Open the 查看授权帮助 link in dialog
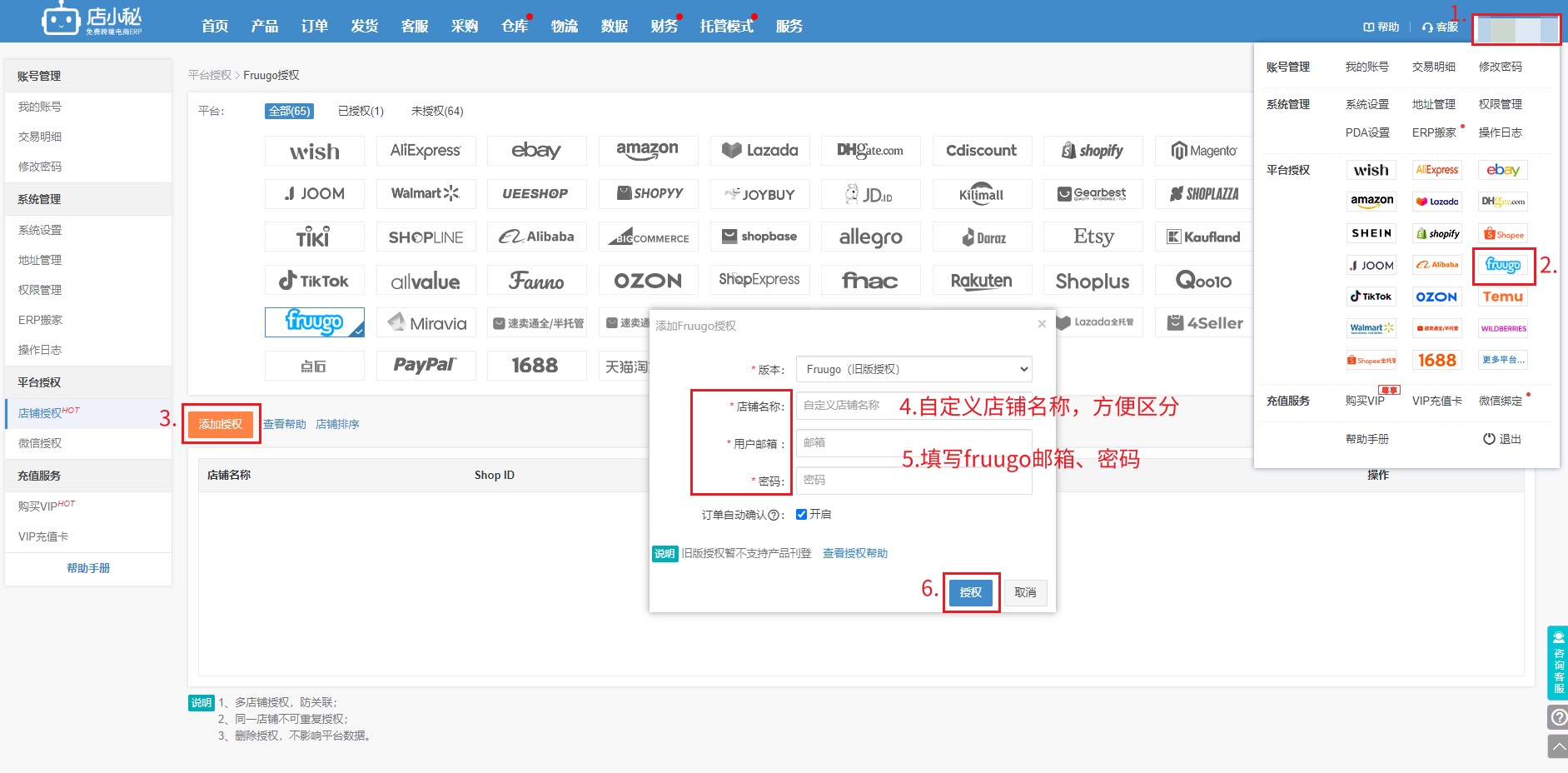This screenshot has height=773, width=1568. [855, 553]
